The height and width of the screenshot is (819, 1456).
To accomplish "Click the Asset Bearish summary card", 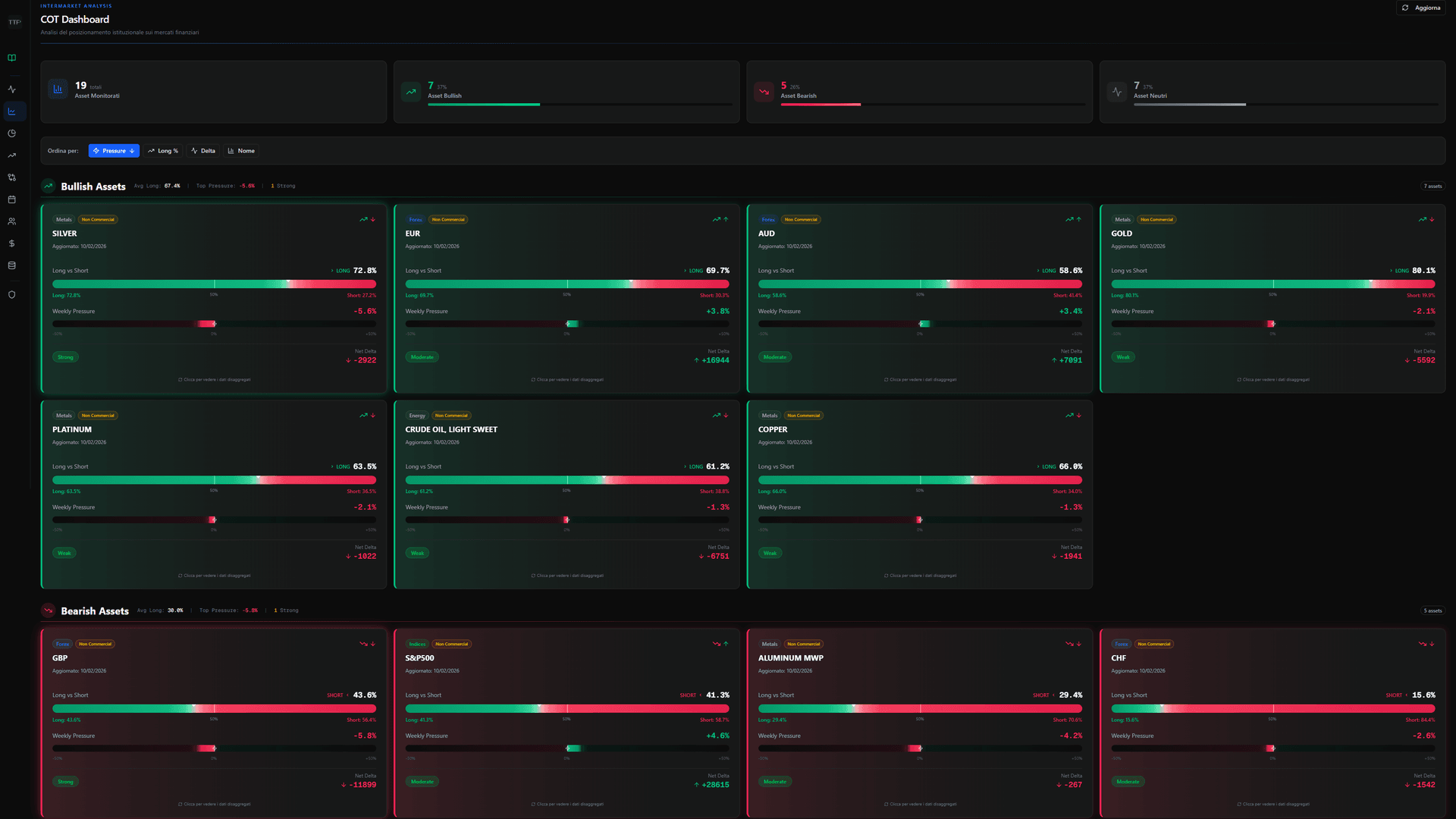I will point(919,92).
